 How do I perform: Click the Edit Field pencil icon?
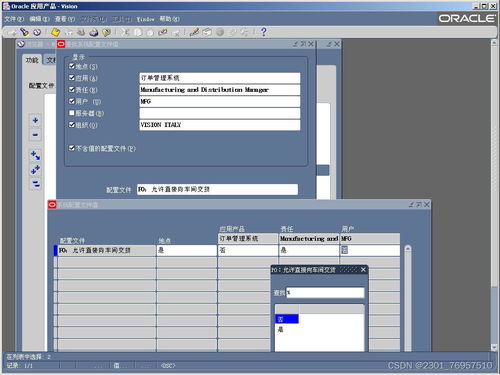tap(194, 32)
